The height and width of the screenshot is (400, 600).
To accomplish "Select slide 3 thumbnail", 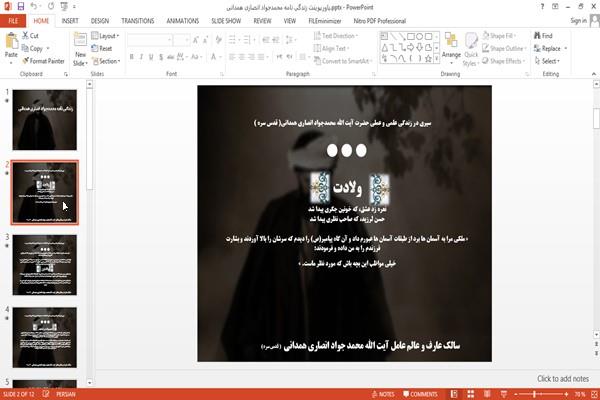I will coord(45,264).
